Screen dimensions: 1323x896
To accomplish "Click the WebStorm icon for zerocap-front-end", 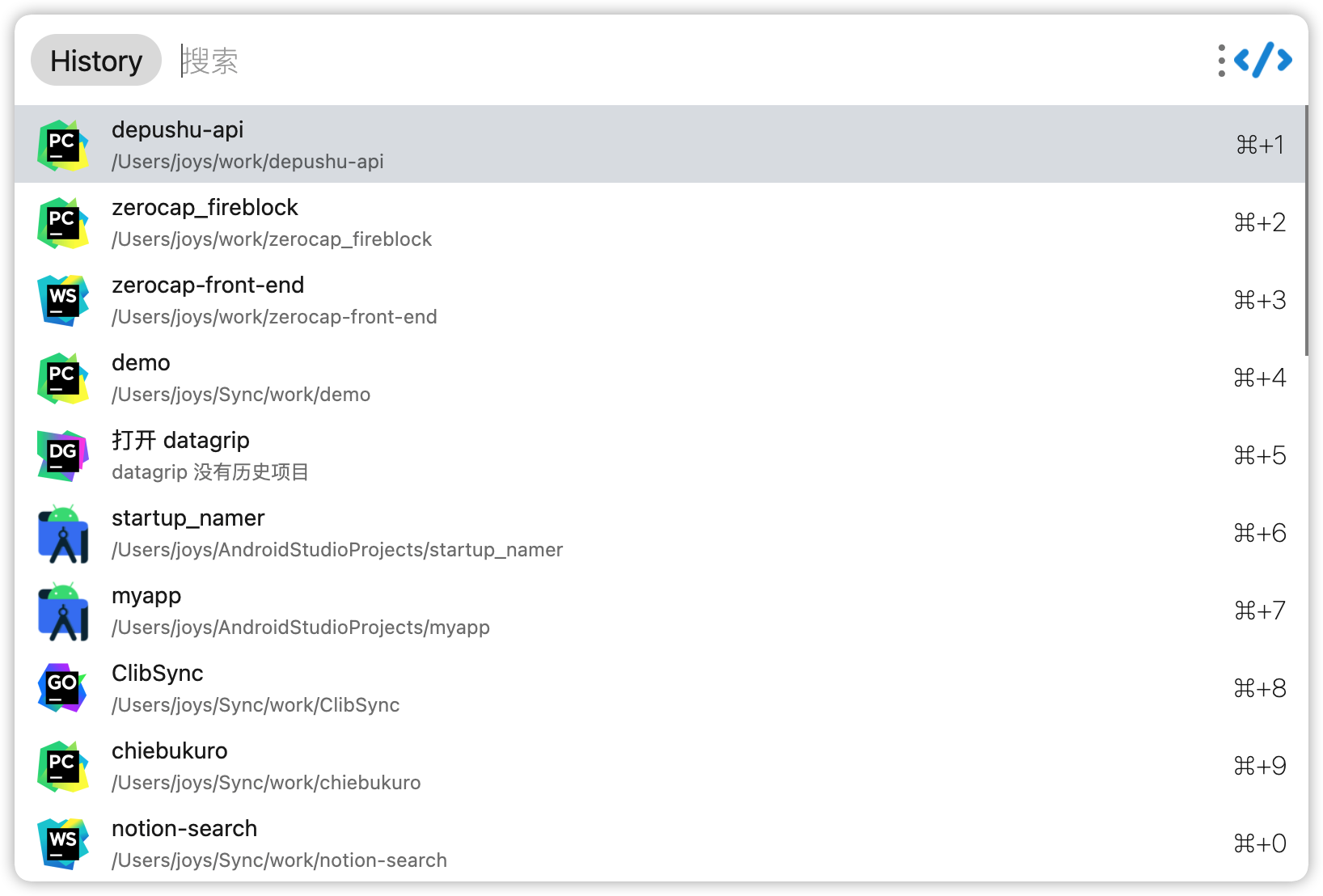I will (x=63, y=301).
